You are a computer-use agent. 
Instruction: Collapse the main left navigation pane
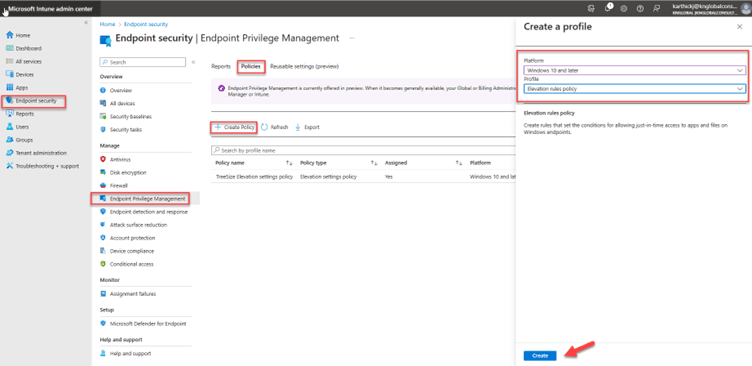point(86,23)
